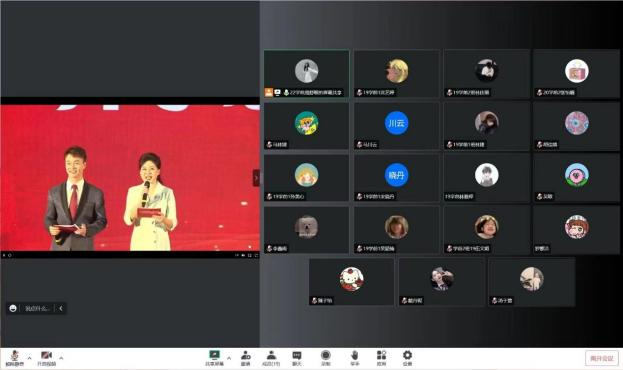Unmute the microphone in the meeting toolbar
The image size is (623, 370).
tap(14, 358)
